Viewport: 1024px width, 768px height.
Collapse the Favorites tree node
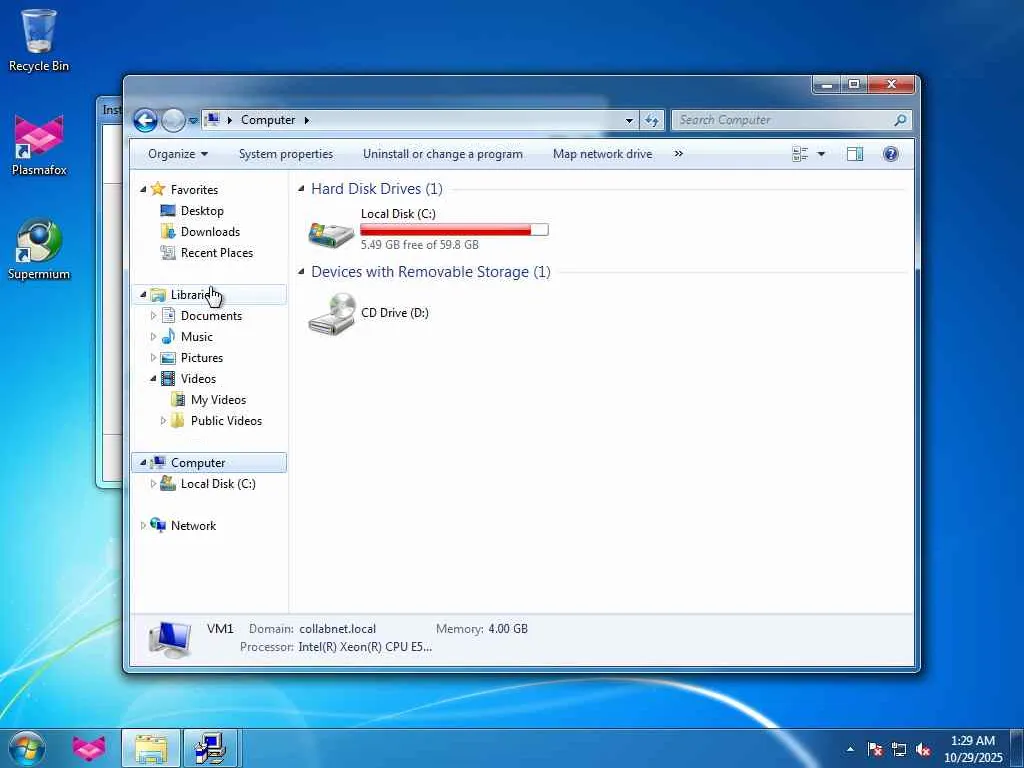(143, 189)
